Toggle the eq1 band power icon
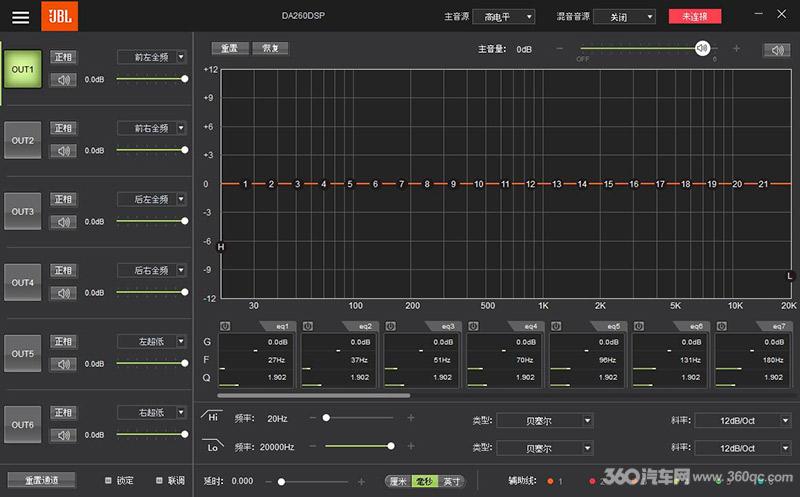Image resolution: width=800 pixels, height=497 pixels. 225,326
